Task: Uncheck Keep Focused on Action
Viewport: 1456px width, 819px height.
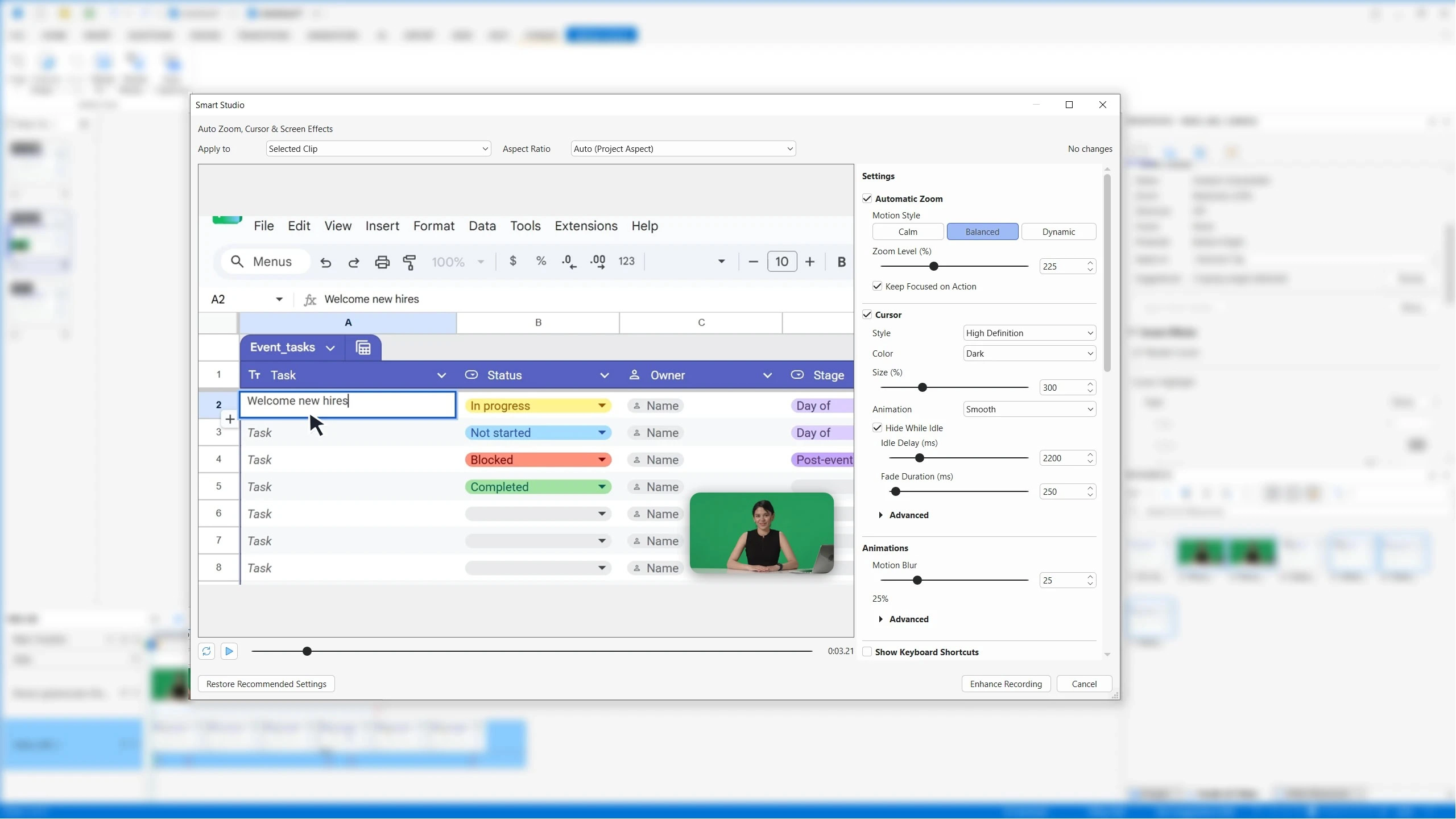Action: pos(877,286)
